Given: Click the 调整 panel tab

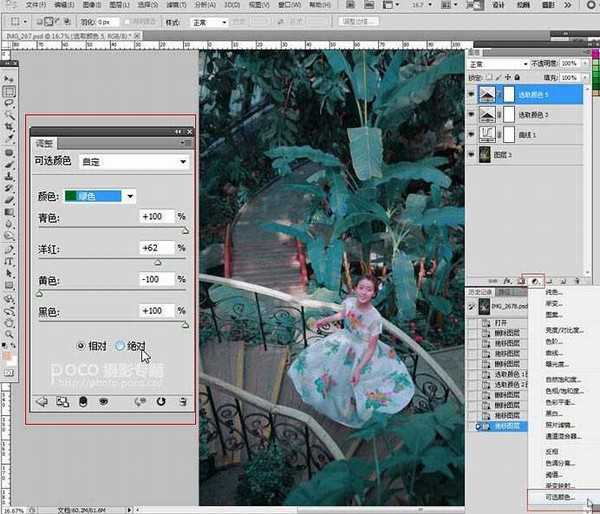Looking at the screenshot, I should coord(43,143).
